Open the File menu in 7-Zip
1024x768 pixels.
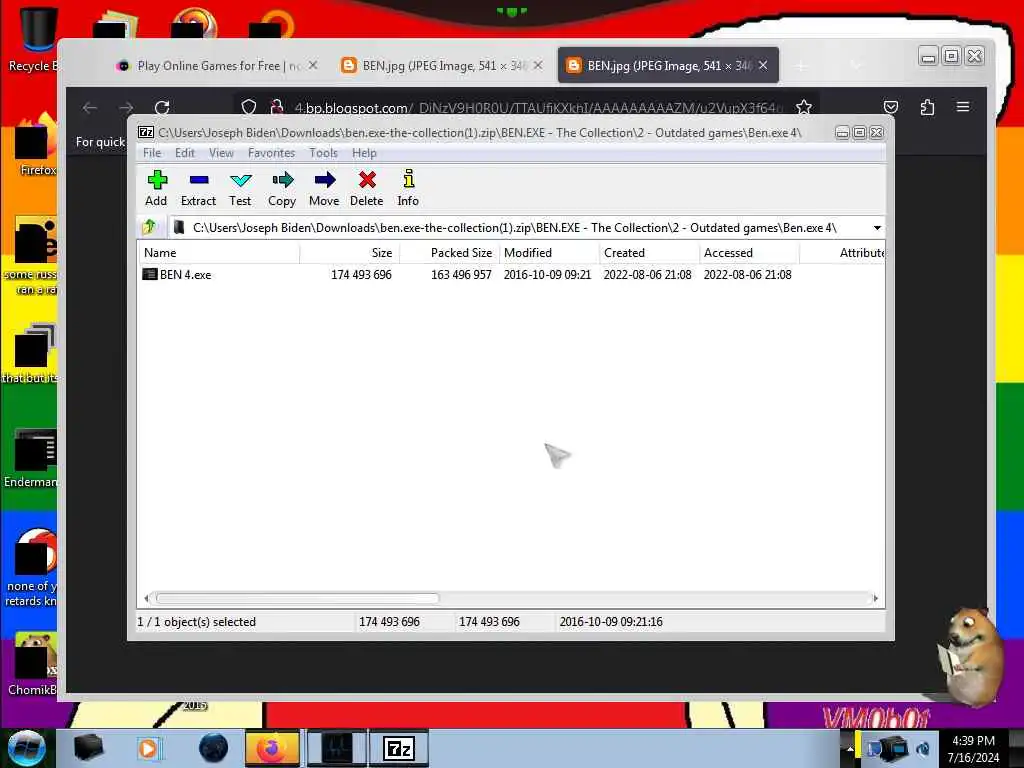pyautogui.click(x=152, y=153)
